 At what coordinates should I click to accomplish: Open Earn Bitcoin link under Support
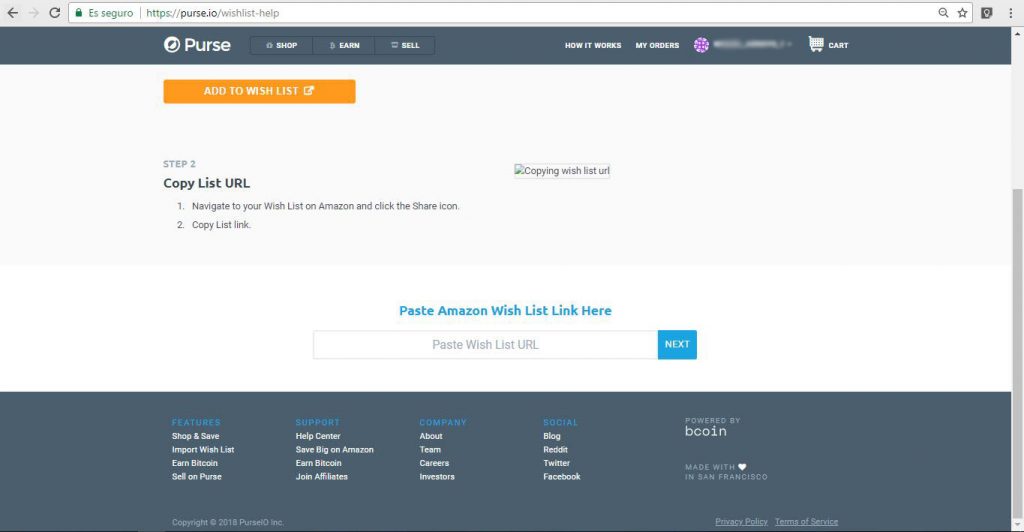[318, 463]
